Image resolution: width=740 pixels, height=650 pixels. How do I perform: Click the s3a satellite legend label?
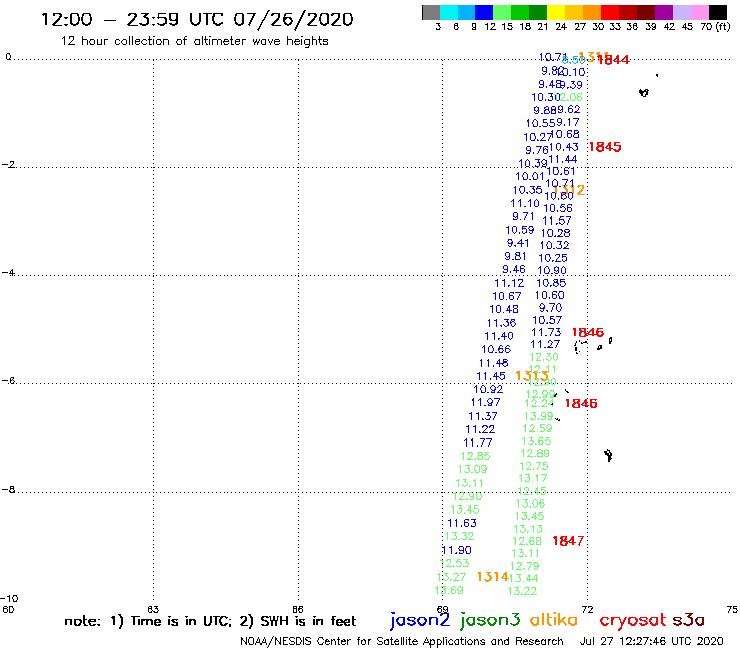pyautogui.click(x=688, y=620)
